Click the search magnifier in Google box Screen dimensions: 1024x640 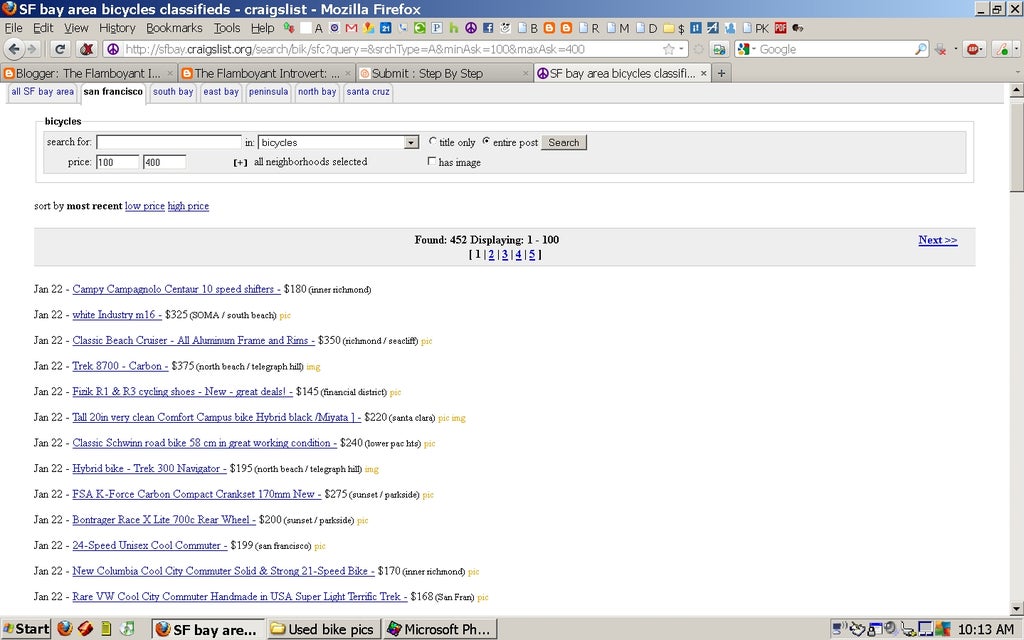coord(921,49)
